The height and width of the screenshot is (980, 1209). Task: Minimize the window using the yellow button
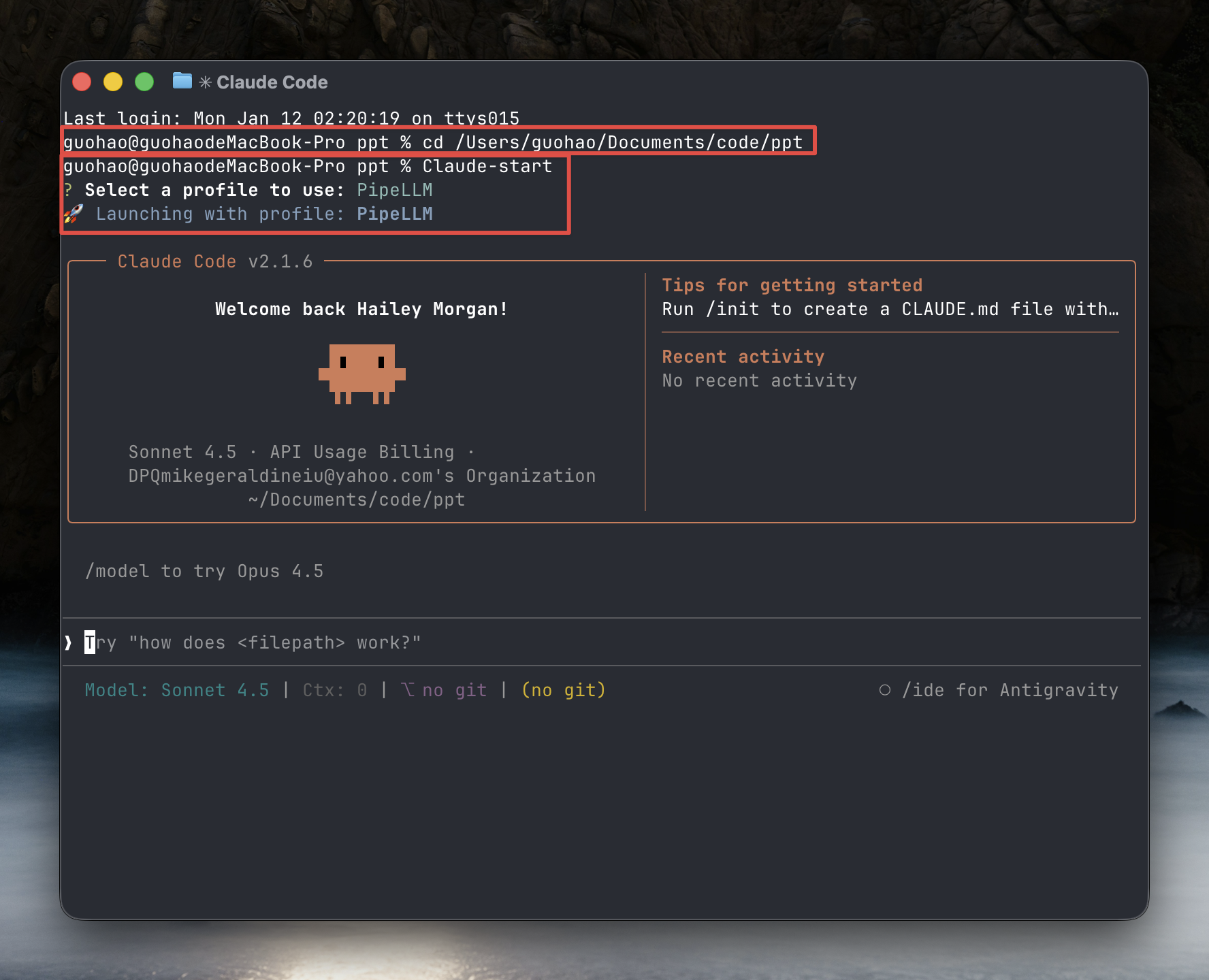[113, 82]
